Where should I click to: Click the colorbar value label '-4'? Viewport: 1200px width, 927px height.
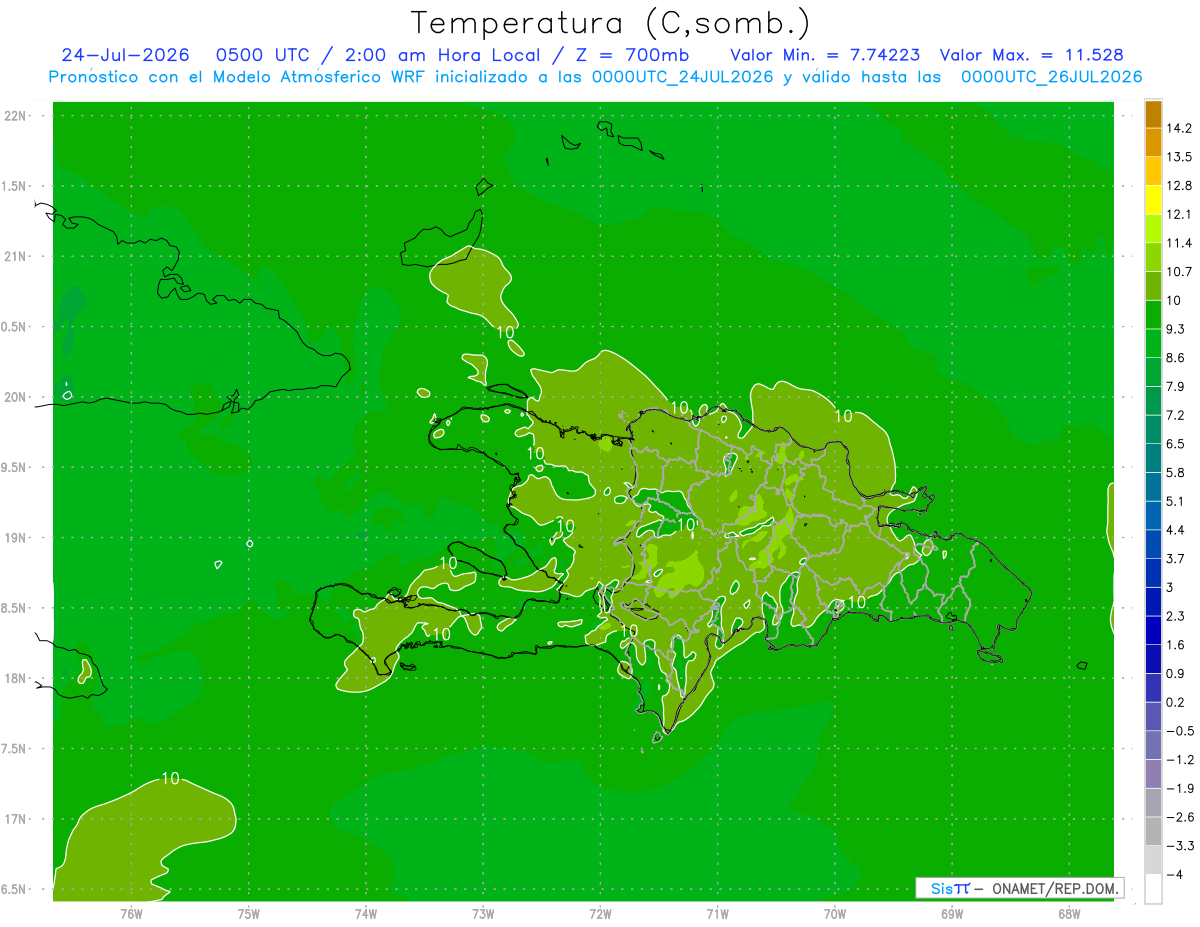click(x=1175, y=873)
